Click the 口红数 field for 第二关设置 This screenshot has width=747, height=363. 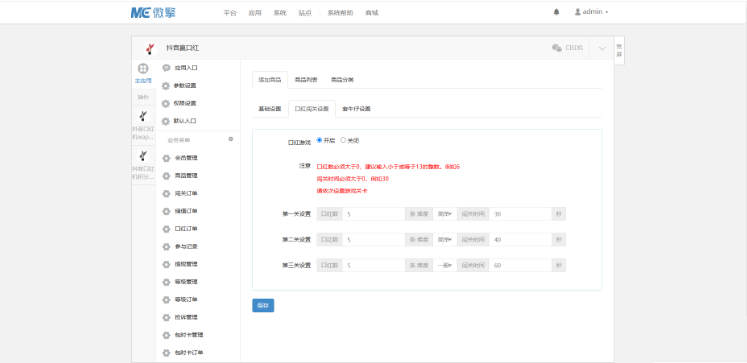[x=374, y=240]
